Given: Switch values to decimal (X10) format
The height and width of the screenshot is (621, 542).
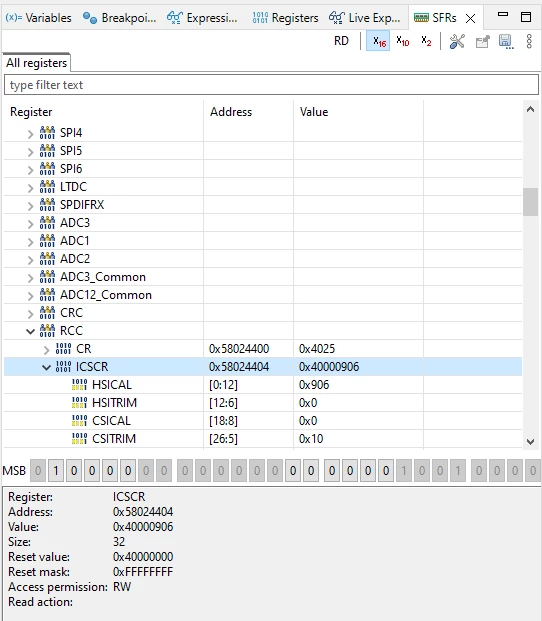Looking at the screenshot, I should tap(402, 41).
